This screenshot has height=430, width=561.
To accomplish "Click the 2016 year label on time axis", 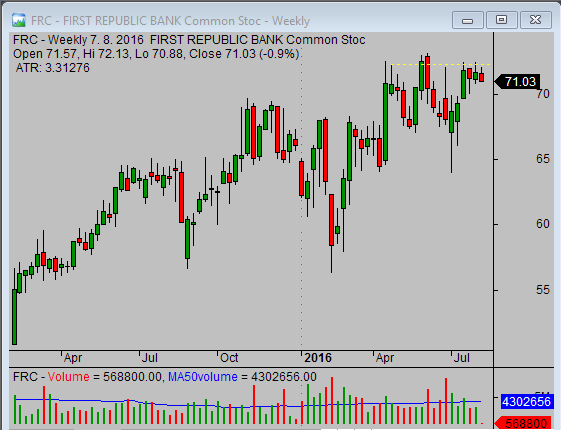I will coord(318,358).
